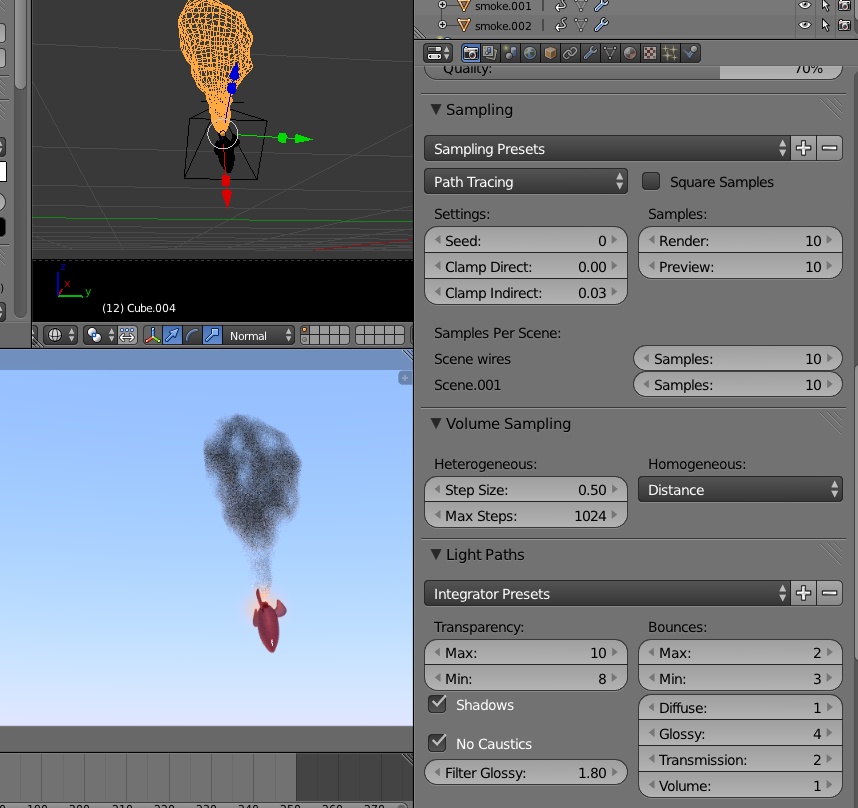Screen dimensions: 858x808
Task: Click the plus icon in render preview corner
Action: pos(405,377)
